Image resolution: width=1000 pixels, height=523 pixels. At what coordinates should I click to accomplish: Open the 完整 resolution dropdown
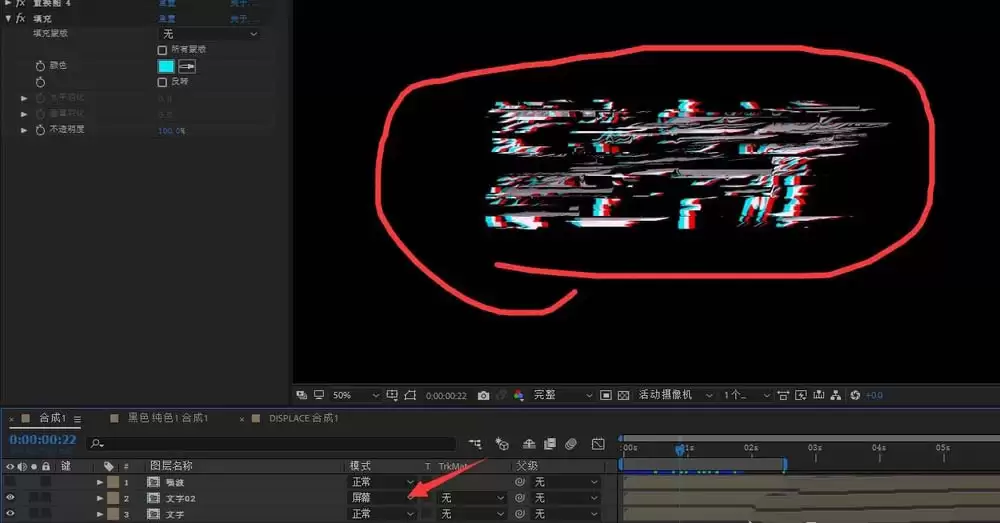(563, 395)
